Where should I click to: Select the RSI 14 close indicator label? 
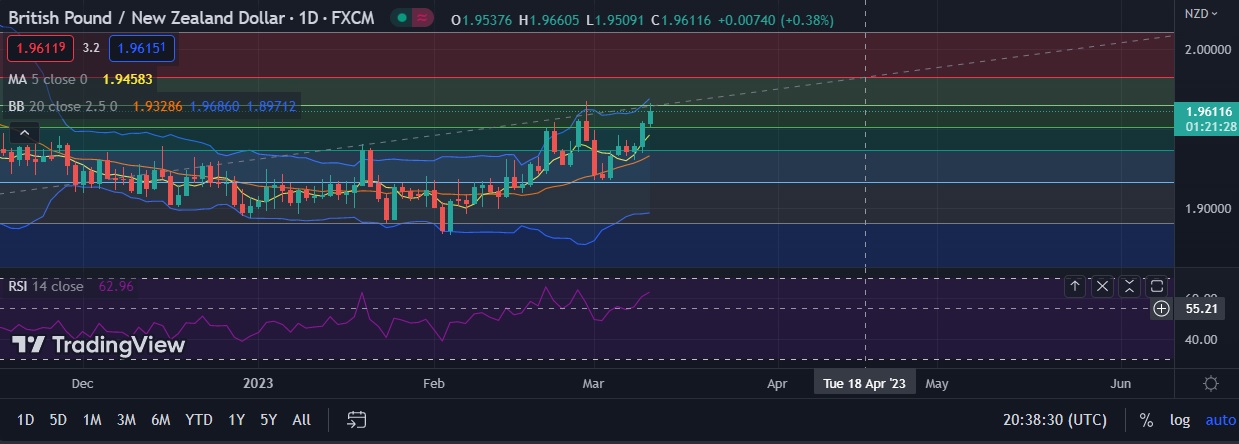(x=46, y=286)
